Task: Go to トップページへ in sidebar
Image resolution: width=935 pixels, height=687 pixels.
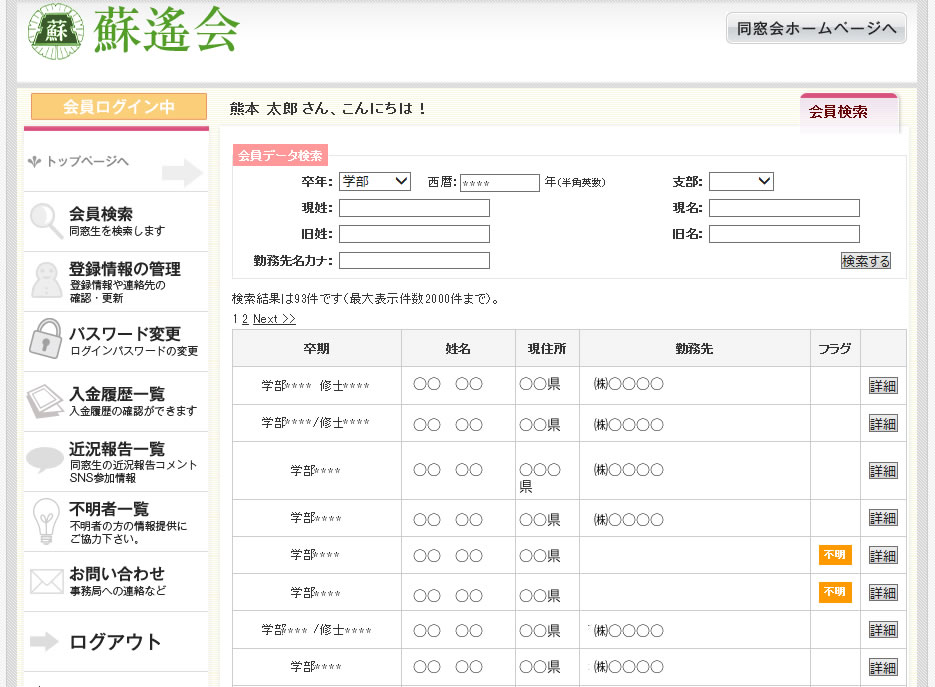Action: pyautogui.click(x=86, y=161)
